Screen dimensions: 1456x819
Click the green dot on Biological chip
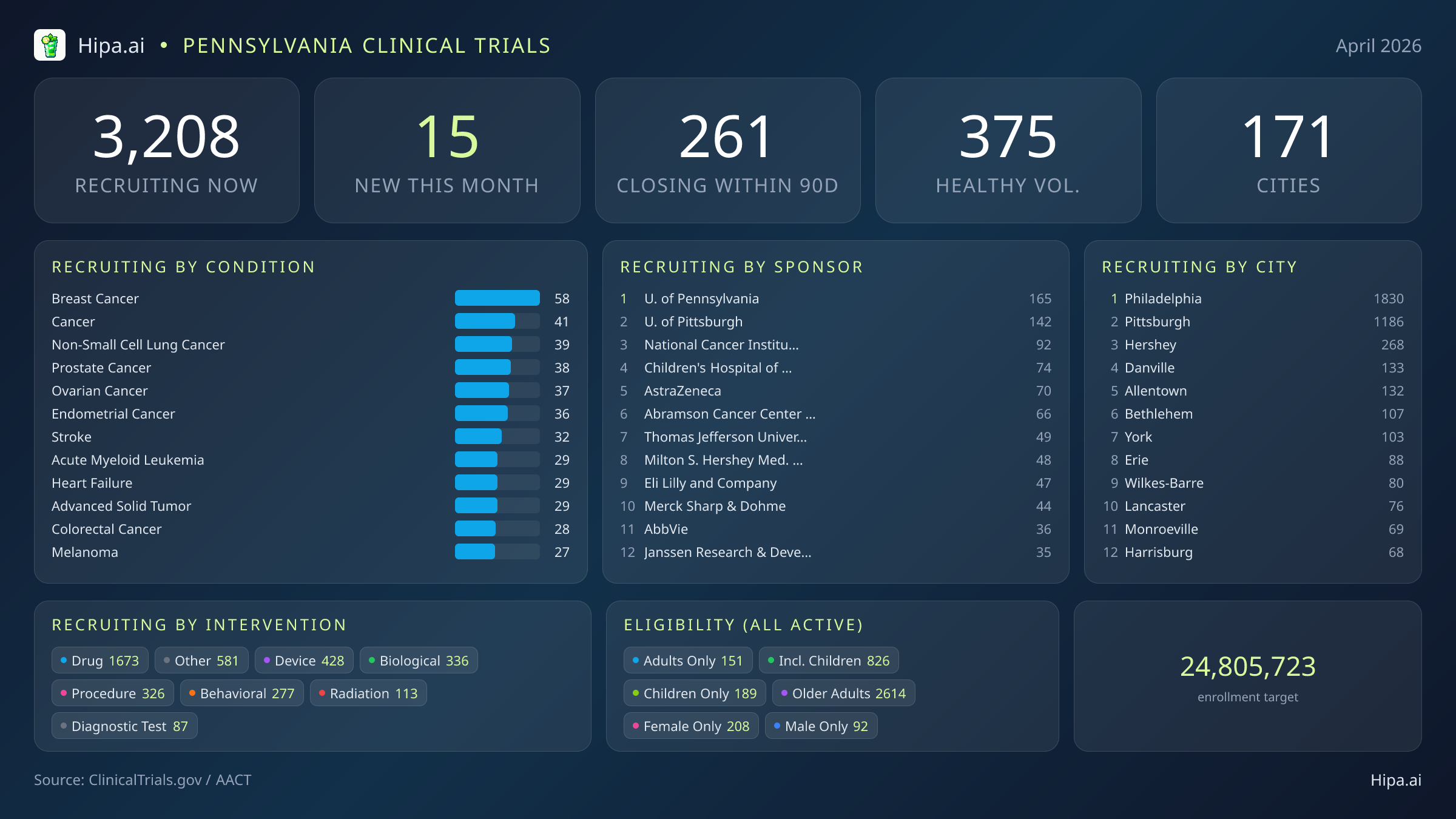pos(371,660)
